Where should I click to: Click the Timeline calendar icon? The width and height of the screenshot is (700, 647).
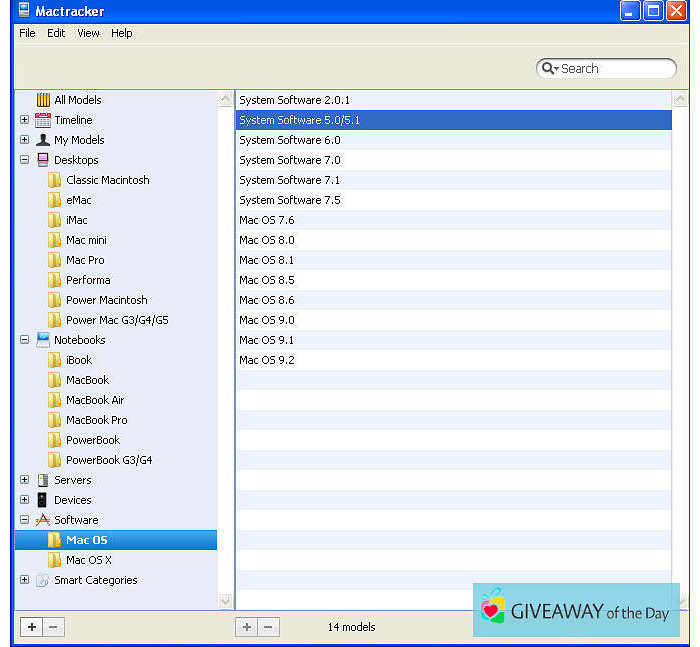[43, 120]
